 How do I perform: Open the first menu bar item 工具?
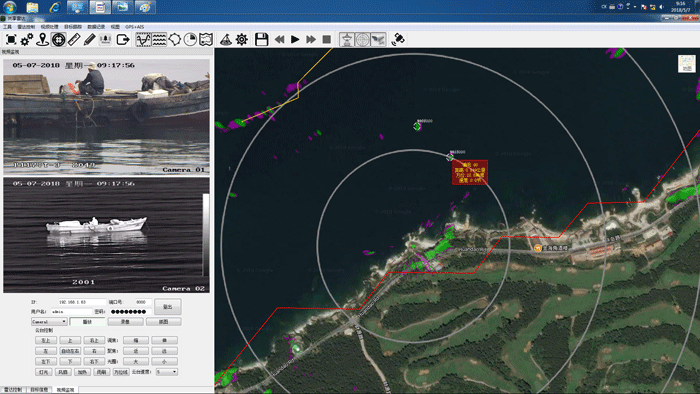(7, 27)
